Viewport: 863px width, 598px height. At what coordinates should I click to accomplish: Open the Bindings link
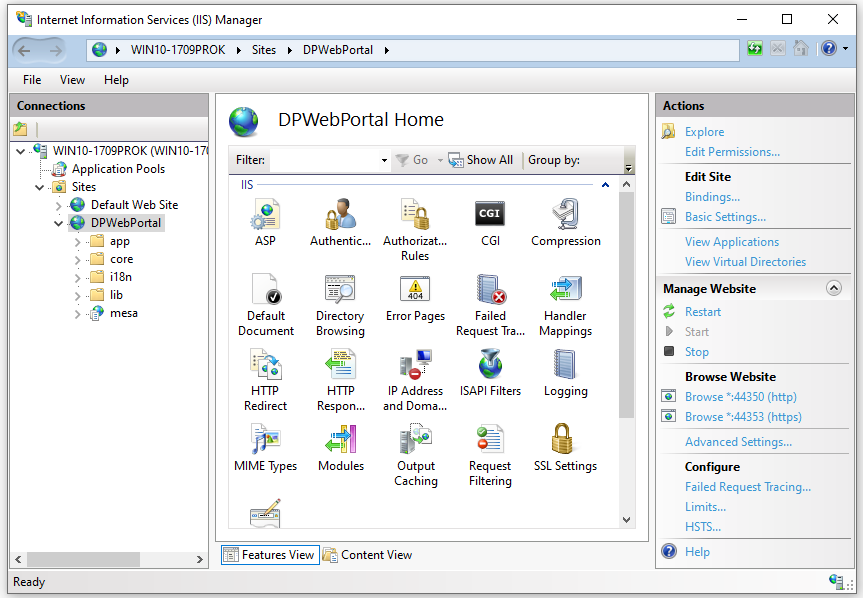tap(712, 197)
